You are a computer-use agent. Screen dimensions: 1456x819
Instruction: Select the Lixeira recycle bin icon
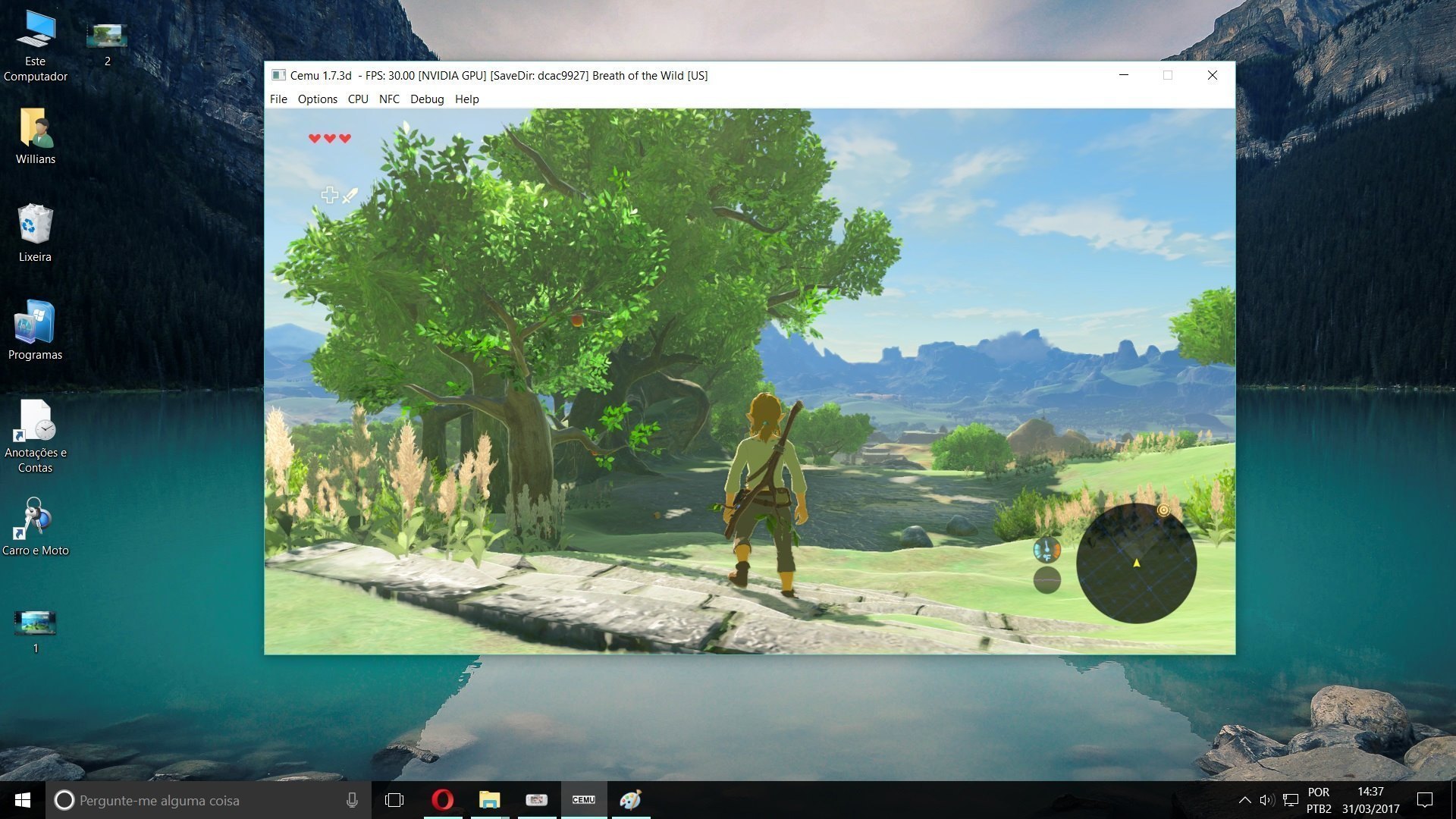[x=35, y=234]
